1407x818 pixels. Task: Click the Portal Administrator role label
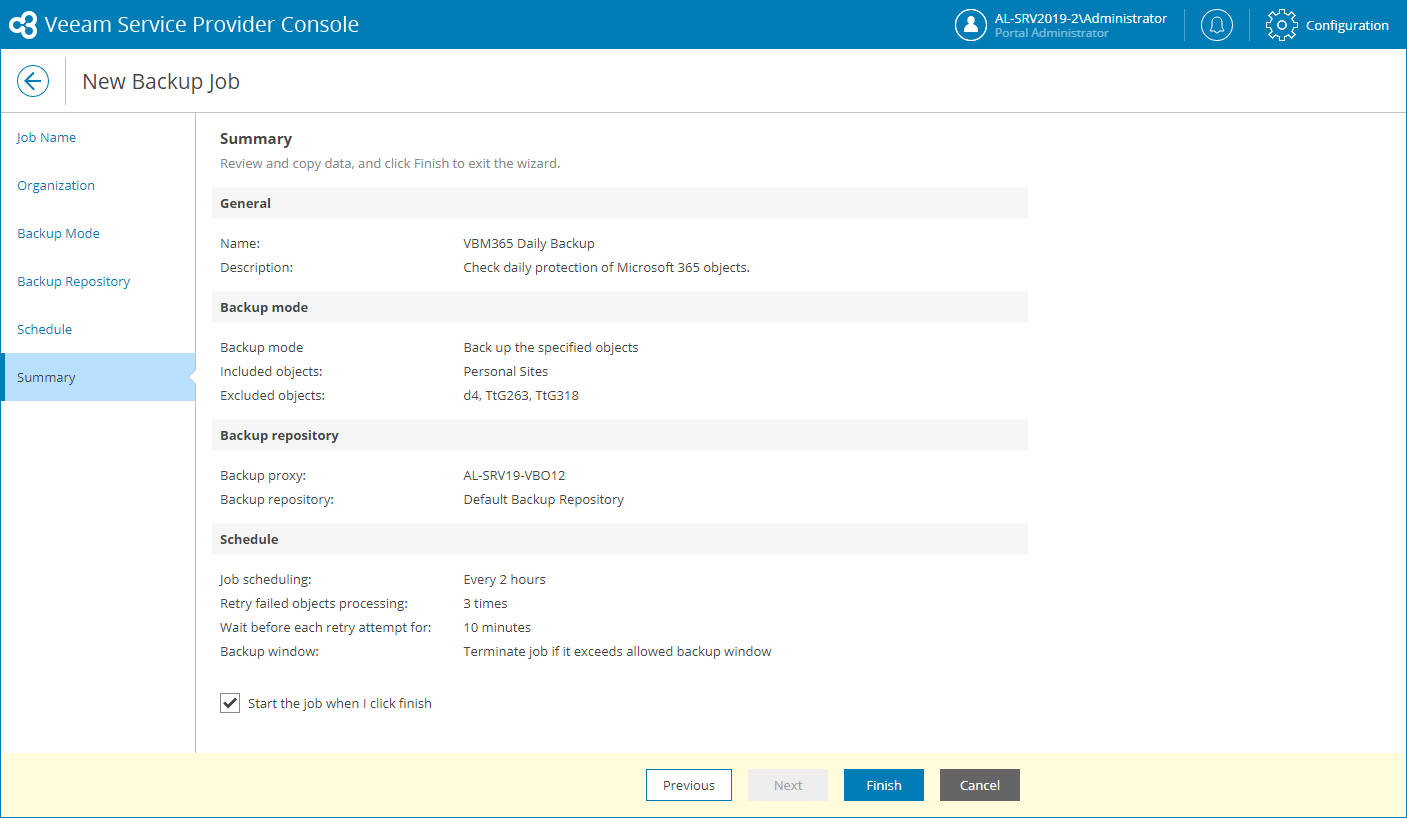click(x=1052, y=33)
